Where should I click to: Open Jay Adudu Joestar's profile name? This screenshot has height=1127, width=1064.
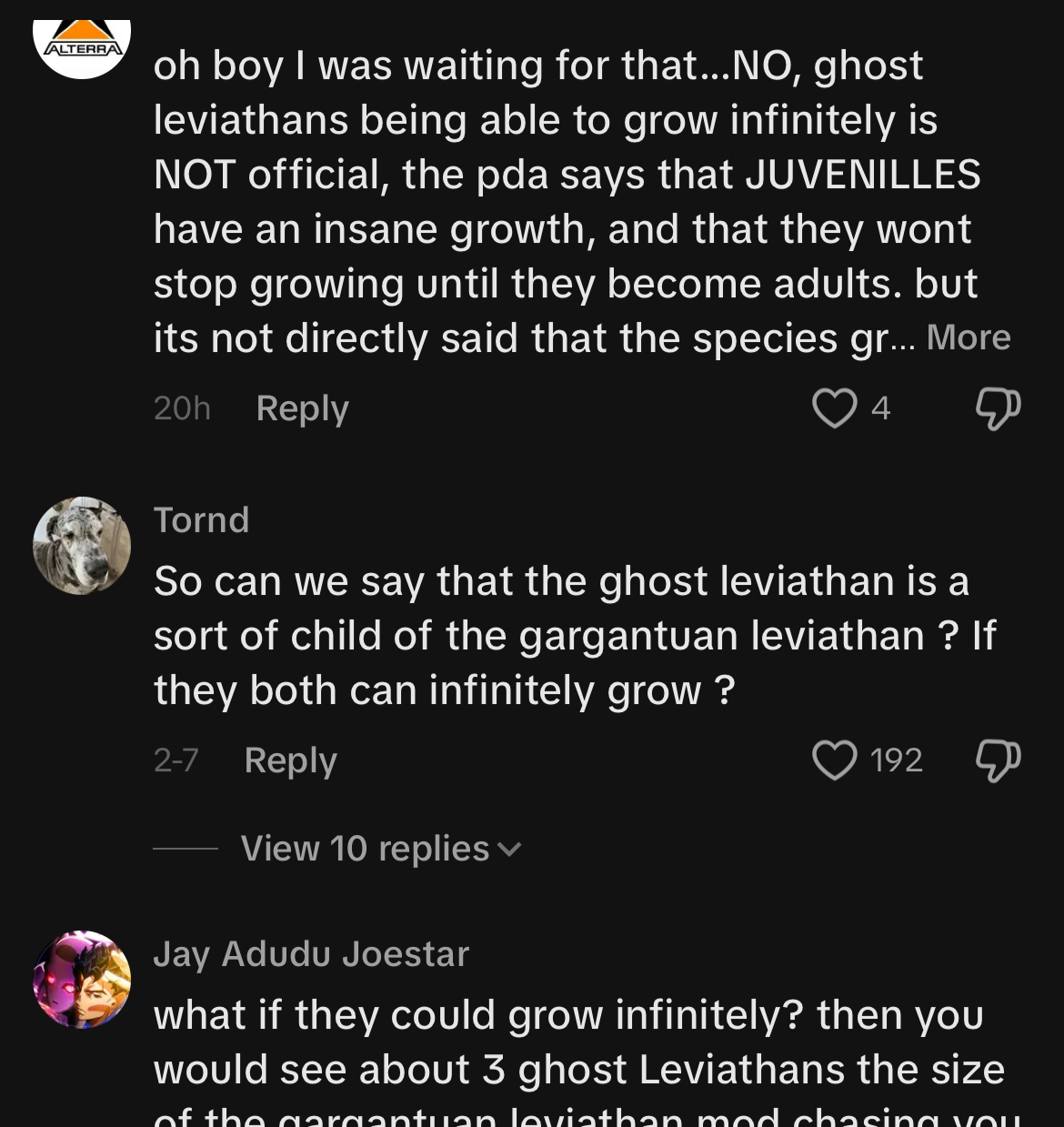[311, 954]
